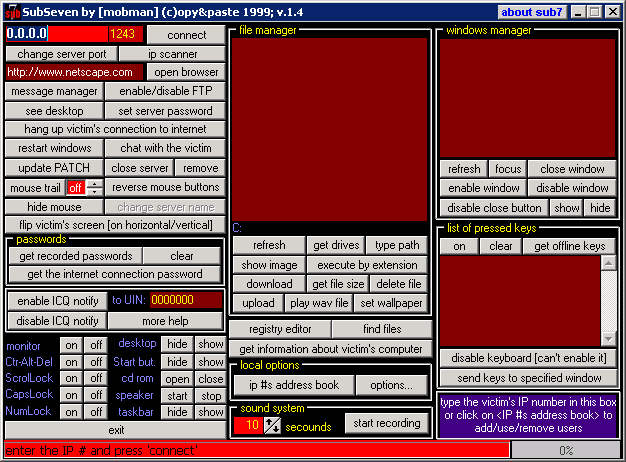Select the port number field showing 1243
The height and width of the screenshot is (462, 626).
pos(122,34)
